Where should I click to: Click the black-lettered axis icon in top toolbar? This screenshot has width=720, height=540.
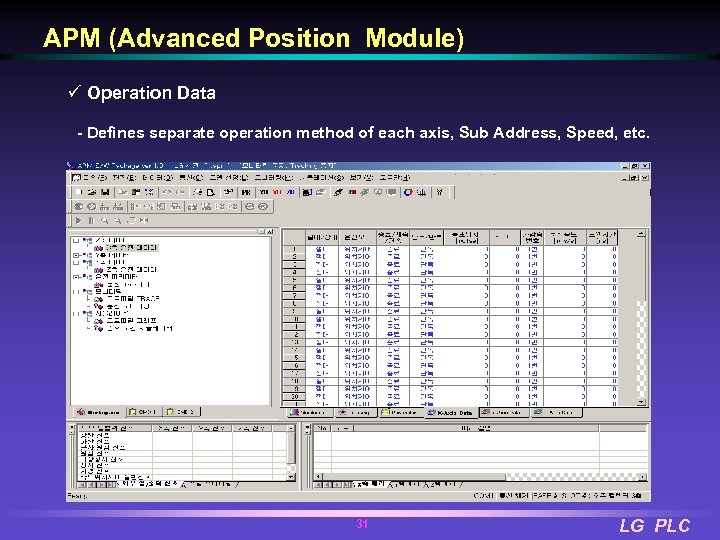(263, 192)
